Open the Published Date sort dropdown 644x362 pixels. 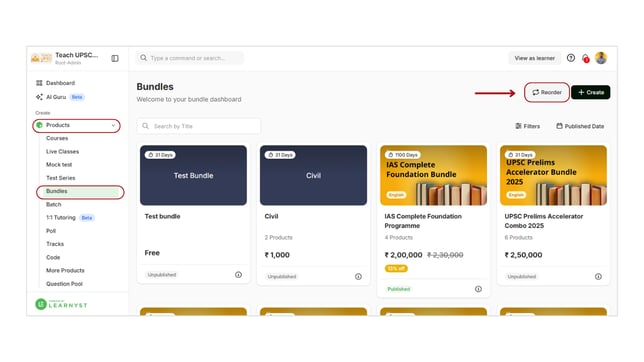click(580, 126)
